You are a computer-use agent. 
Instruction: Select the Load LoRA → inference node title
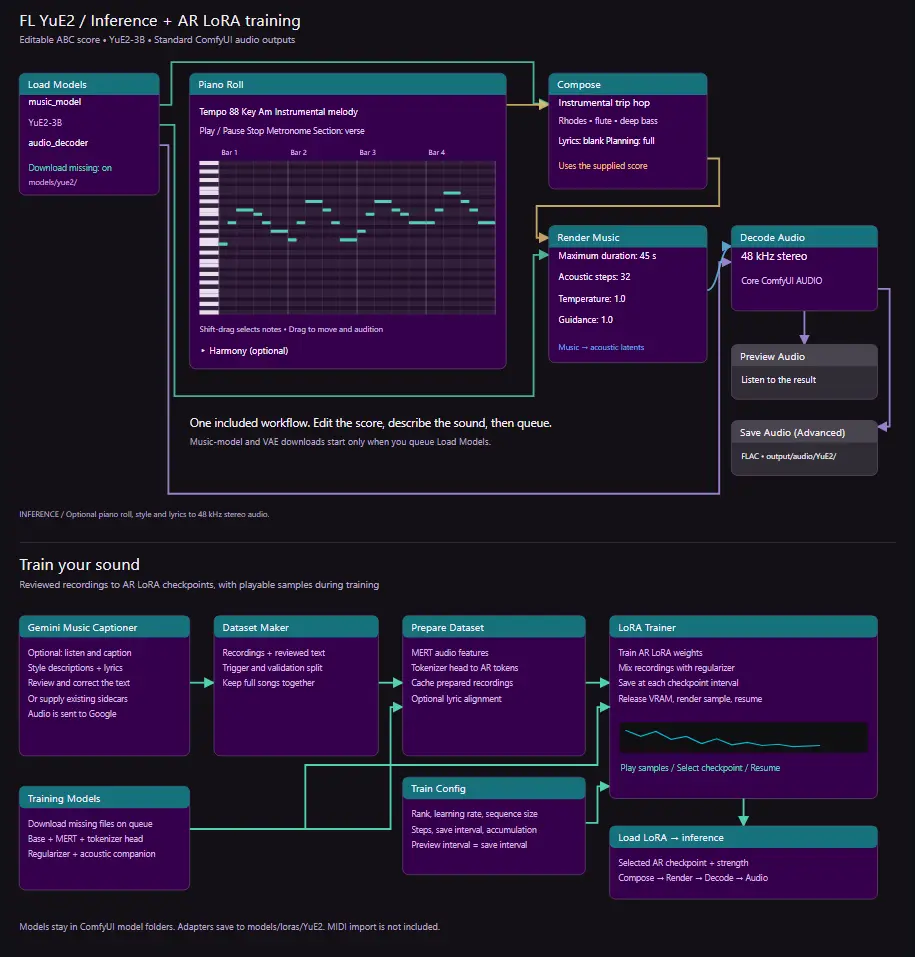click(671, 837)
